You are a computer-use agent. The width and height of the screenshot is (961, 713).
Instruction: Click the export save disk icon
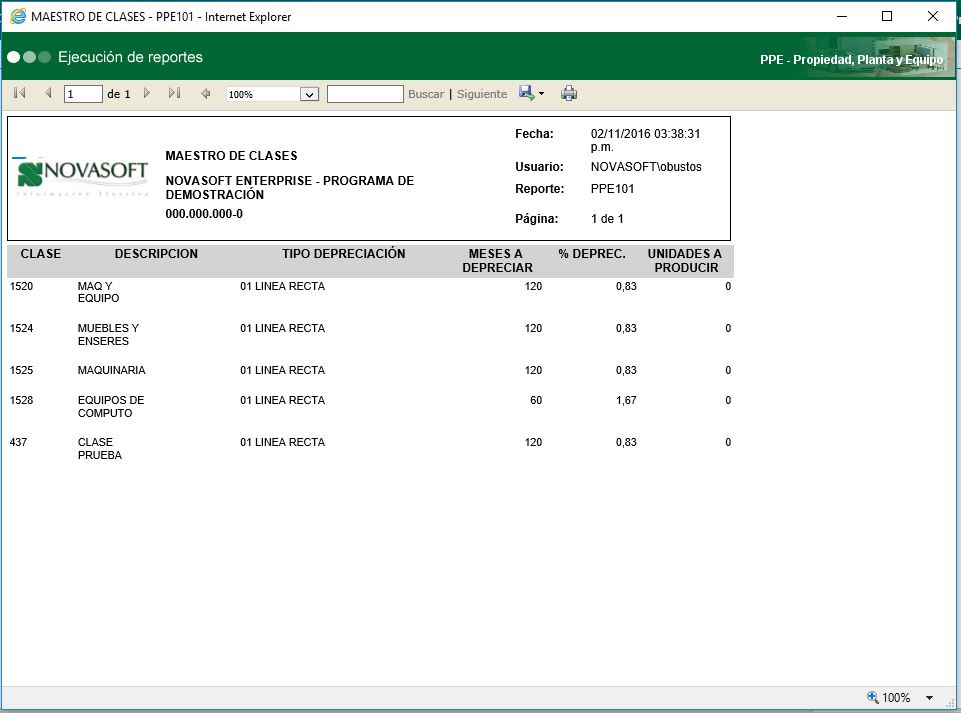pos(526,93)
